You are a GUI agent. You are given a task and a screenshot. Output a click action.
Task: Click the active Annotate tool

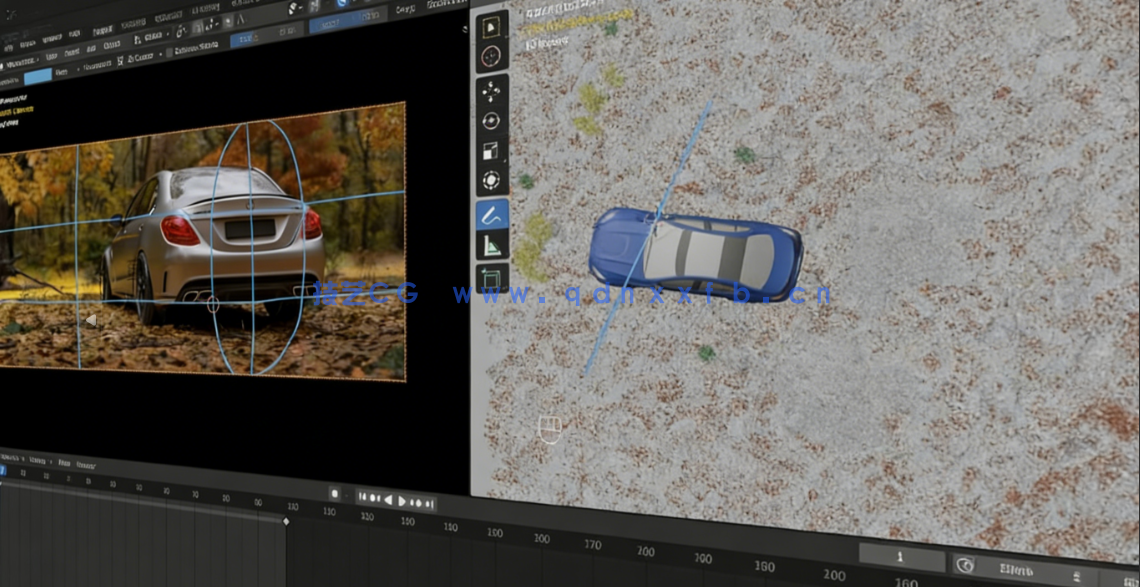pos(492,214)
